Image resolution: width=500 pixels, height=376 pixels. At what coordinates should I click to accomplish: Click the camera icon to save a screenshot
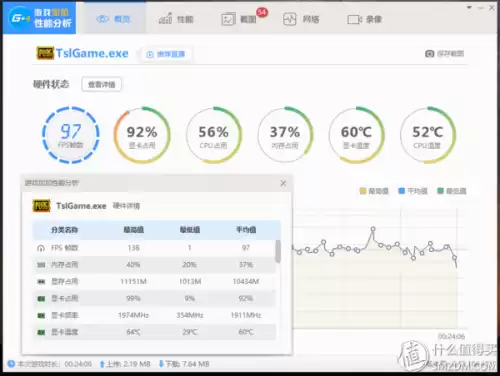pyautogui.click(x=429, y=54)
